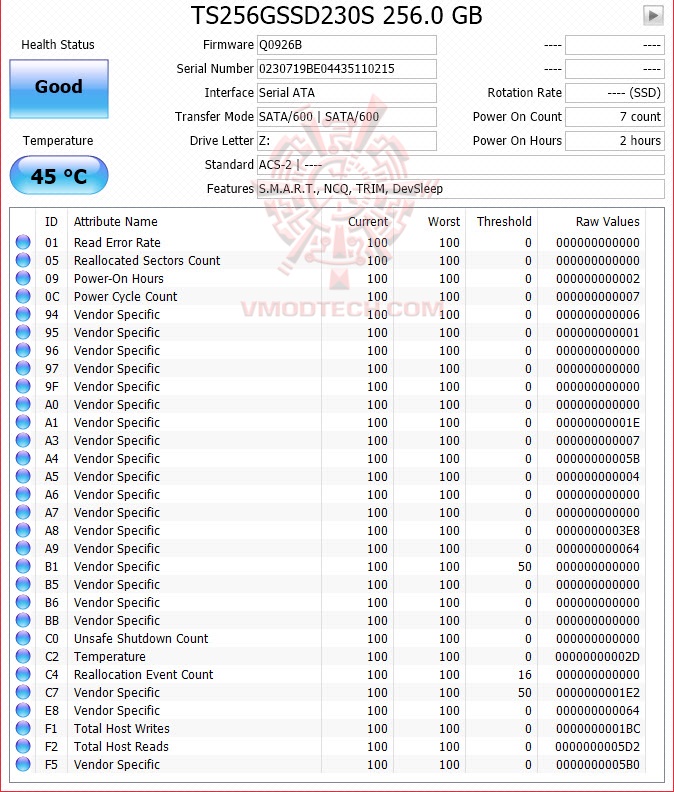Viewport: 674px width, 792px height.
Task: Click status icon of row ID 96
Action: pos(23,351)
